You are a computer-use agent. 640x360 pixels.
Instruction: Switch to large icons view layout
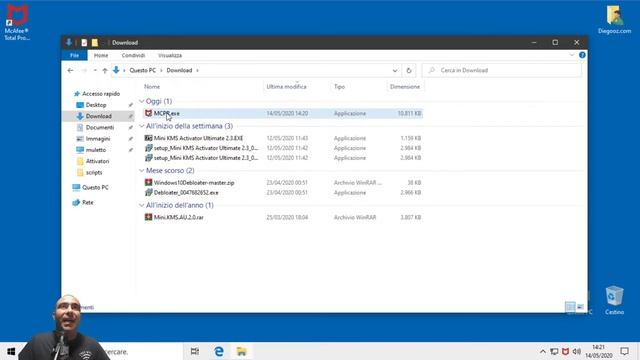(580, 307)
